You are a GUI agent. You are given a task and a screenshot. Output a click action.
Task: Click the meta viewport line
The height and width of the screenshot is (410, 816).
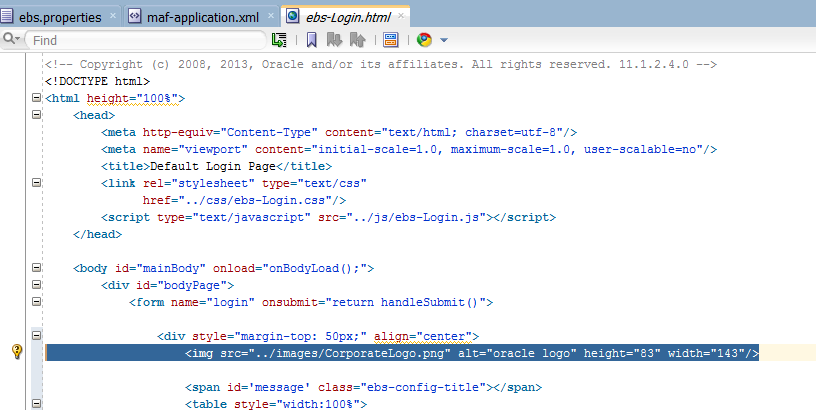[409, 150]
